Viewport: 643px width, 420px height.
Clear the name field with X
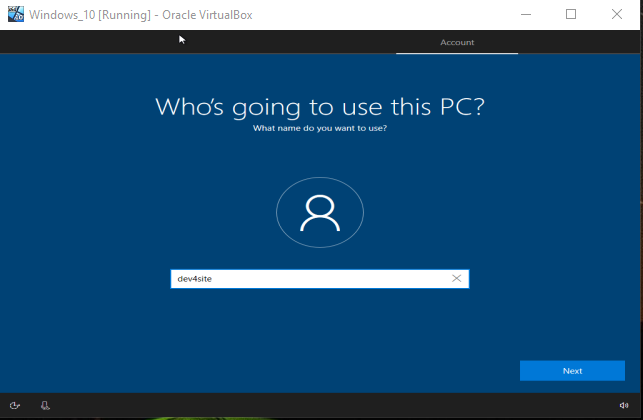(x=457, y=279)
